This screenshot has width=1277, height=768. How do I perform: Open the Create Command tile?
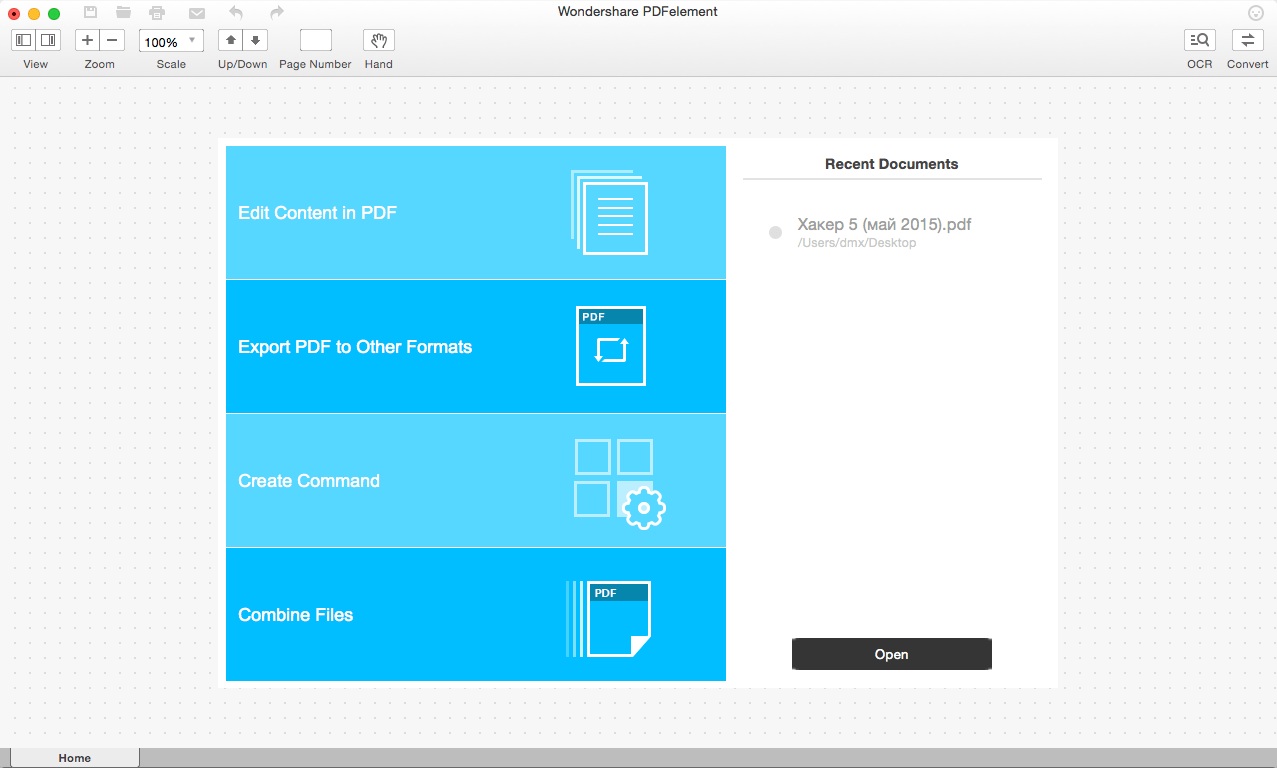point(476,480)
